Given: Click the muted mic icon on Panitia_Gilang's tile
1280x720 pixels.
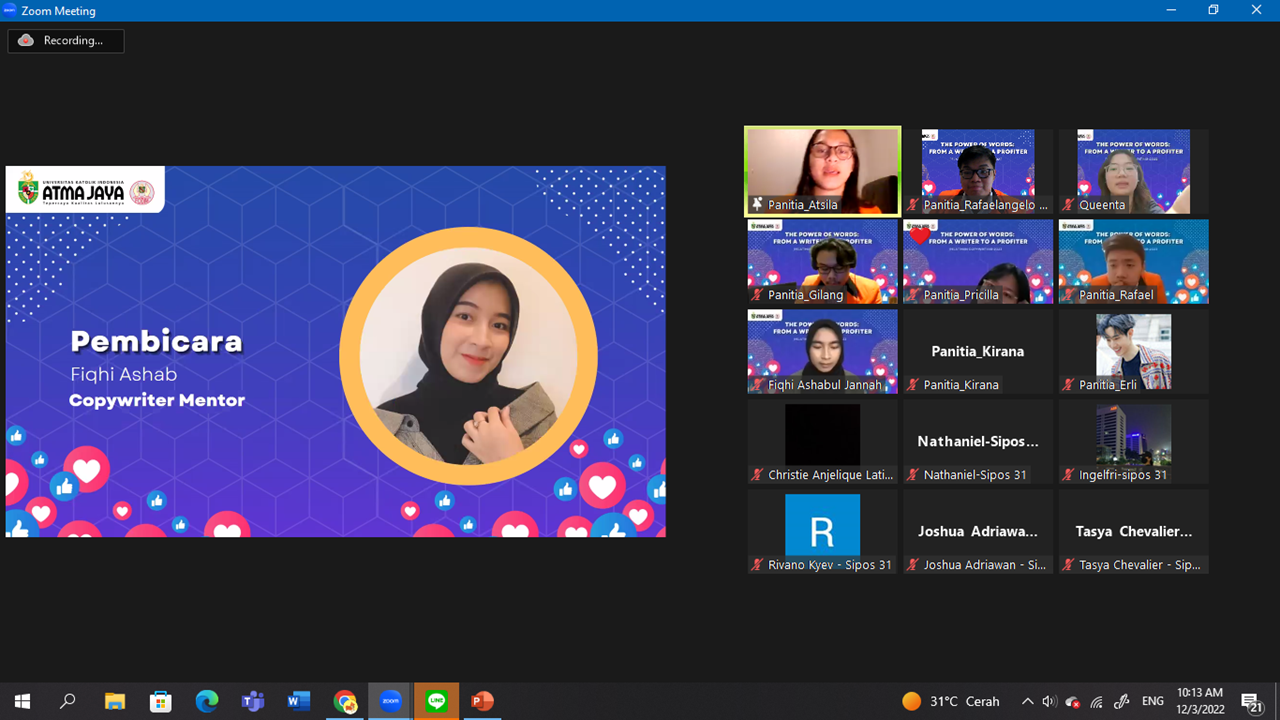Looking at the screenshot, I should coord(757,295).
